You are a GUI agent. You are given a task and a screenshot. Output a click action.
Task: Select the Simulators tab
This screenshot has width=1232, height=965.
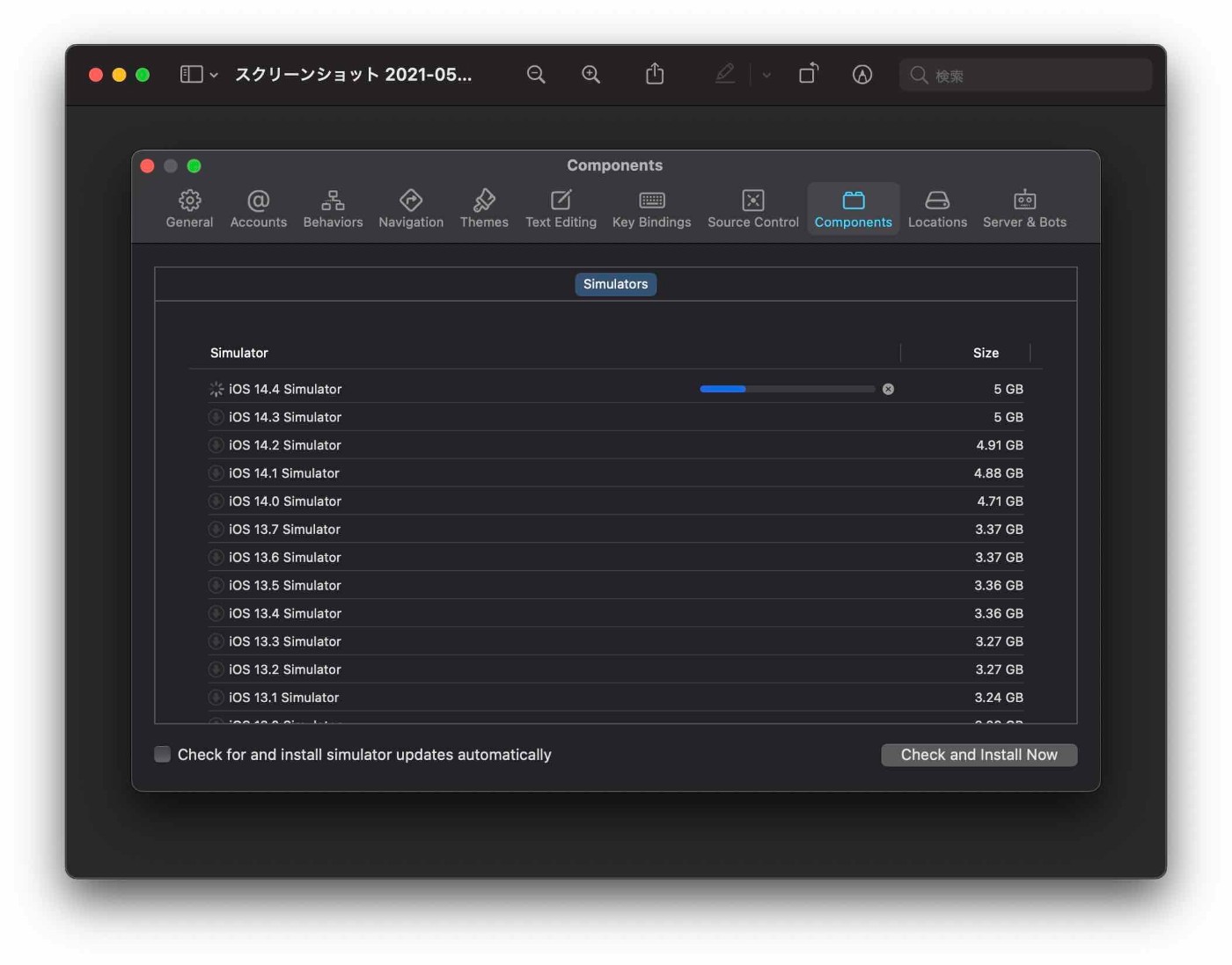click(615, 284)
